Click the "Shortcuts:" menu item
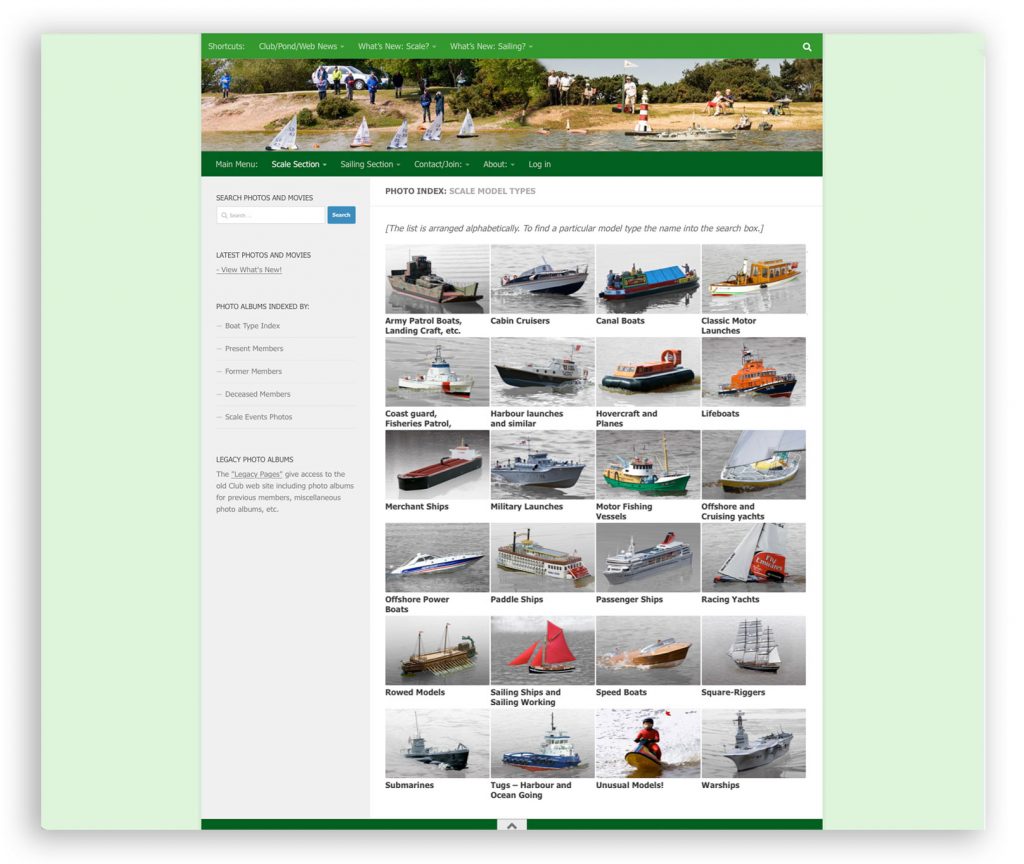1024x864 pixels. tap(226, 46)
